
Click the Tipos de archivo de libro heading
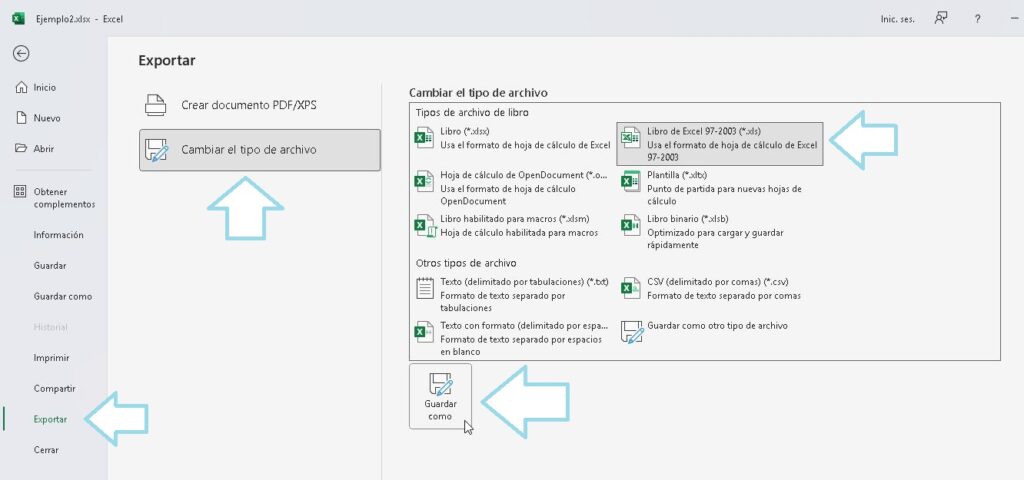pyautogui.click(x=472, y=112)
